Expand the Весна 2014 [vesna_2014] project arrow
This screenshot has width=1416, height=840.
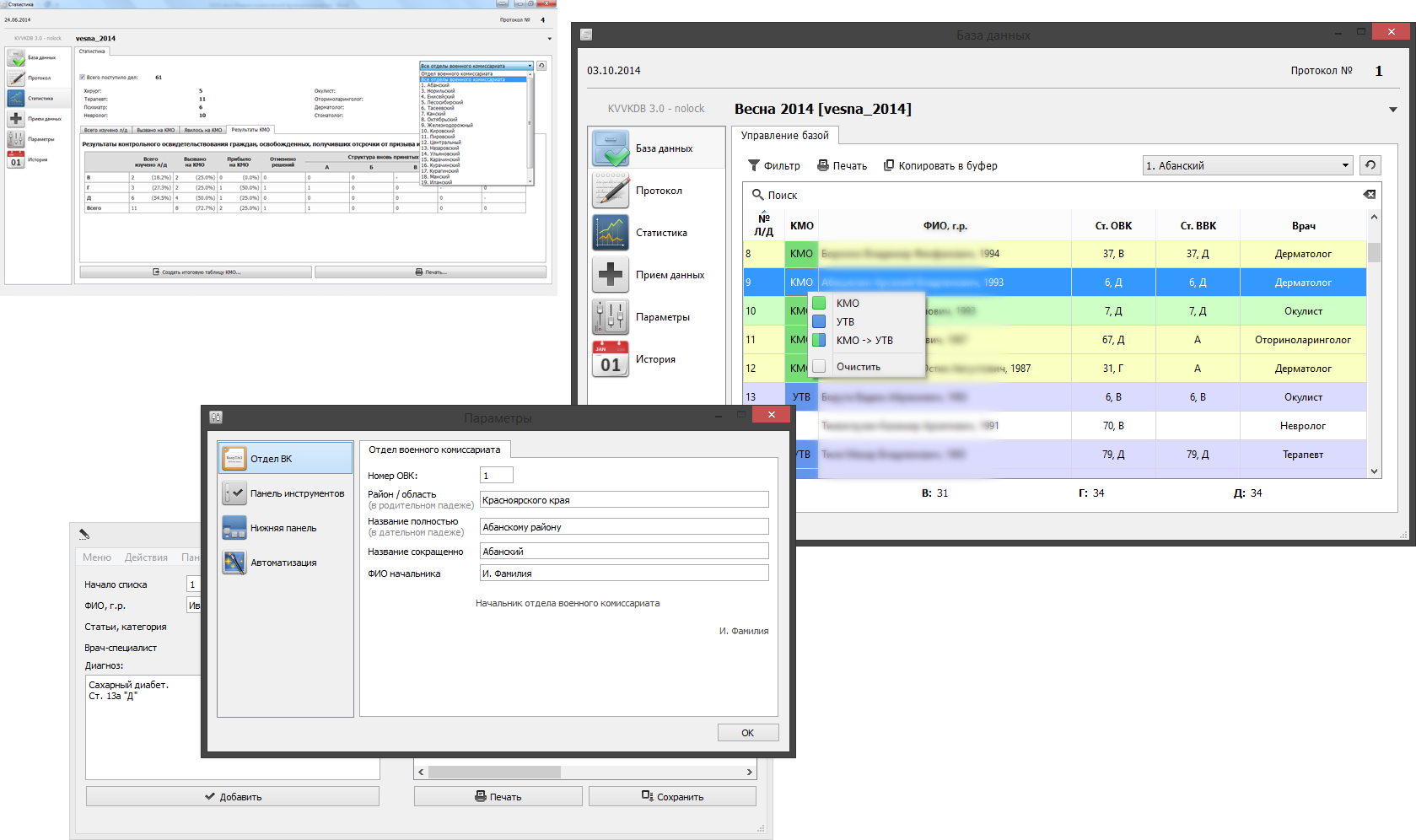point(1393,110)
